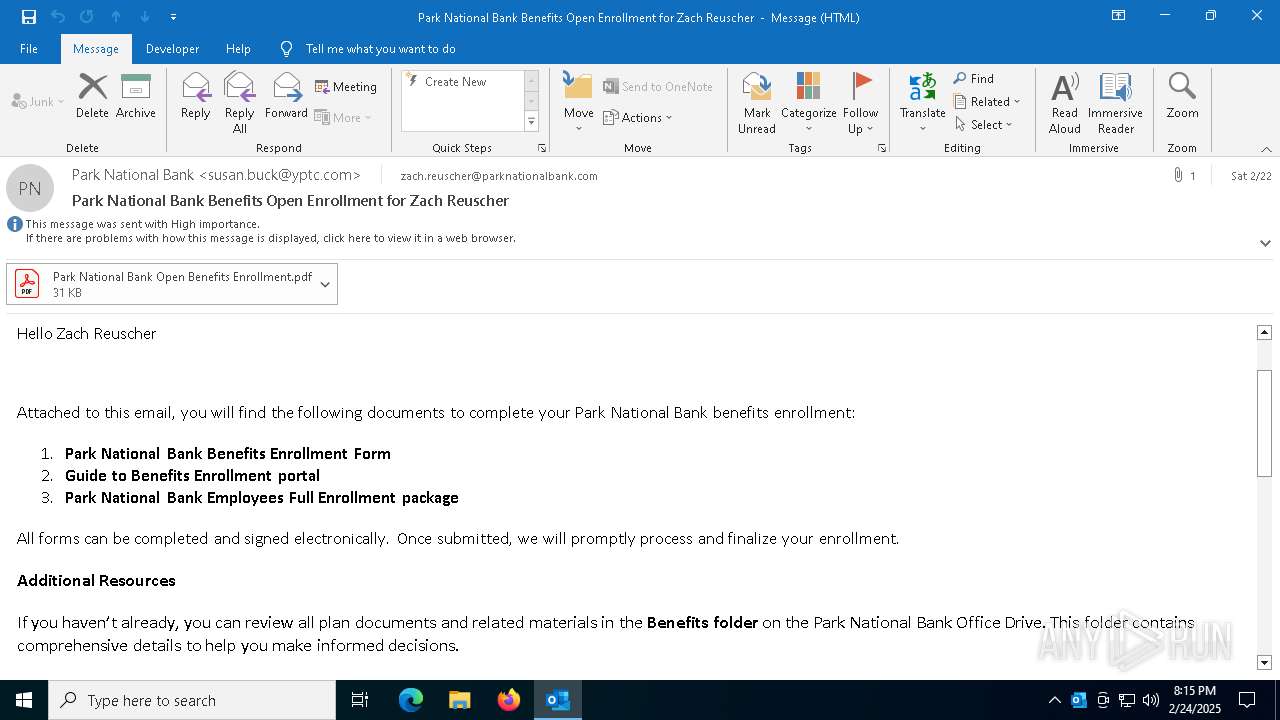Open the Move folder menu
This screenshot has height=720, width=1280.
tap(578, 102)
